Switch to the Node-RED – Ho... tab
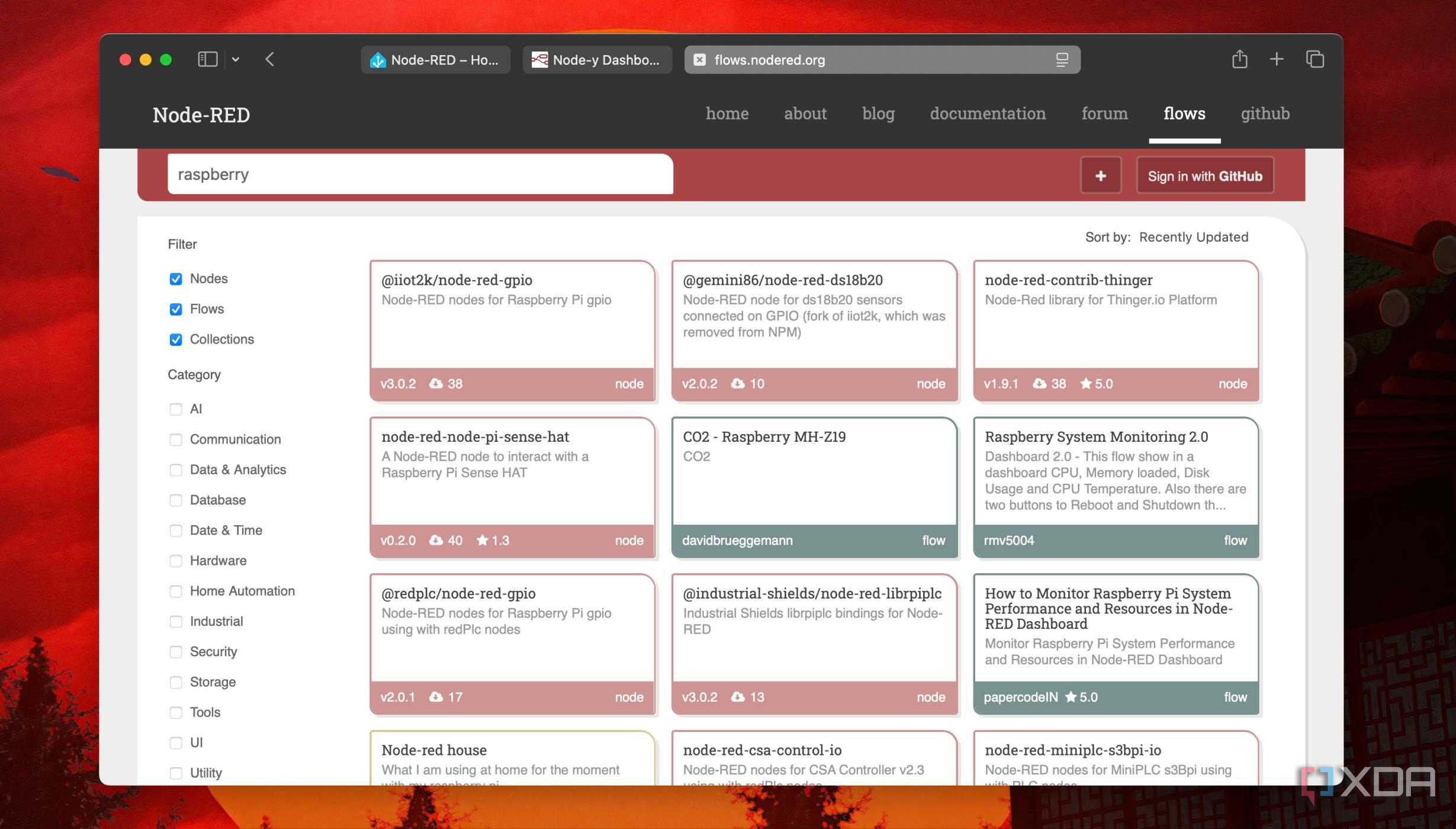 click(435, 60)
